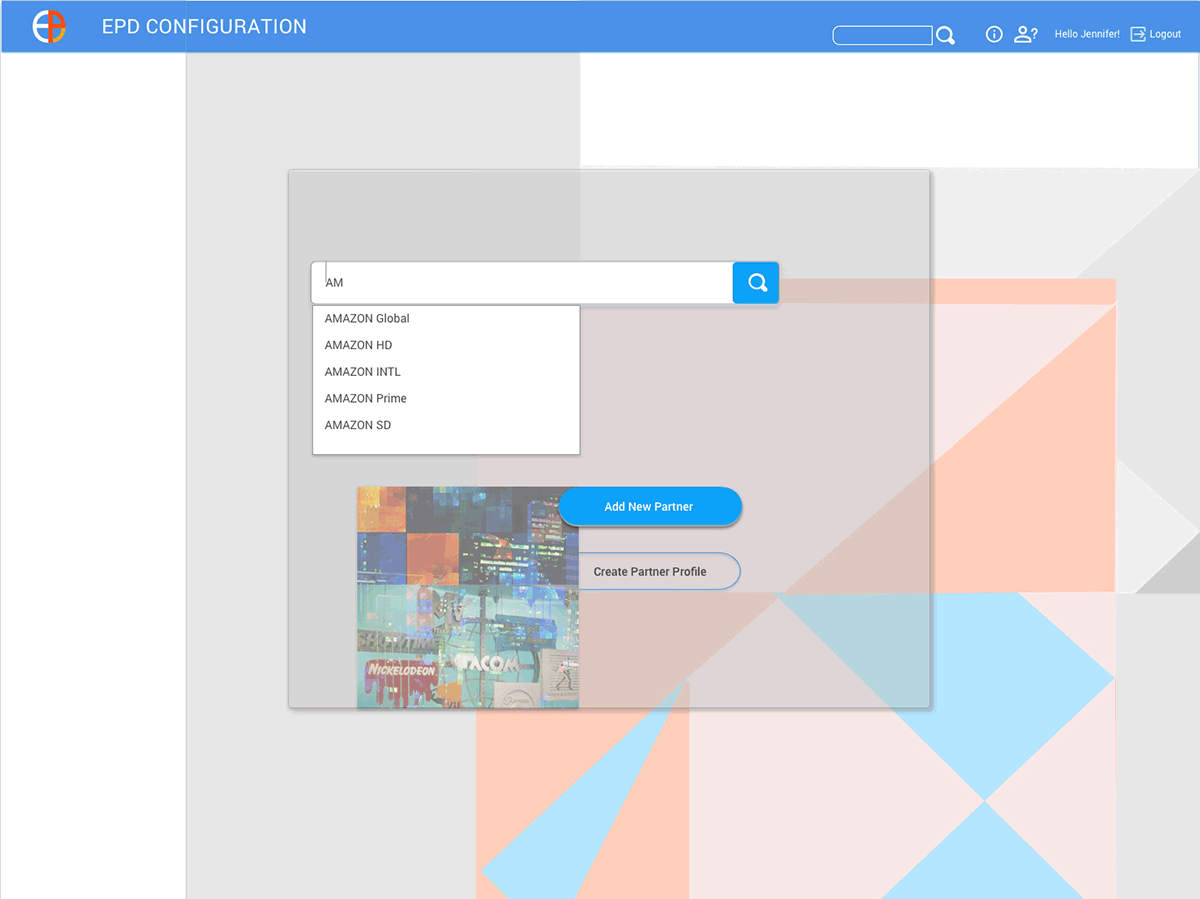This screenshot has height=899, width=1200.
Task: Open the user help icon
Action: pos(1025,35)
